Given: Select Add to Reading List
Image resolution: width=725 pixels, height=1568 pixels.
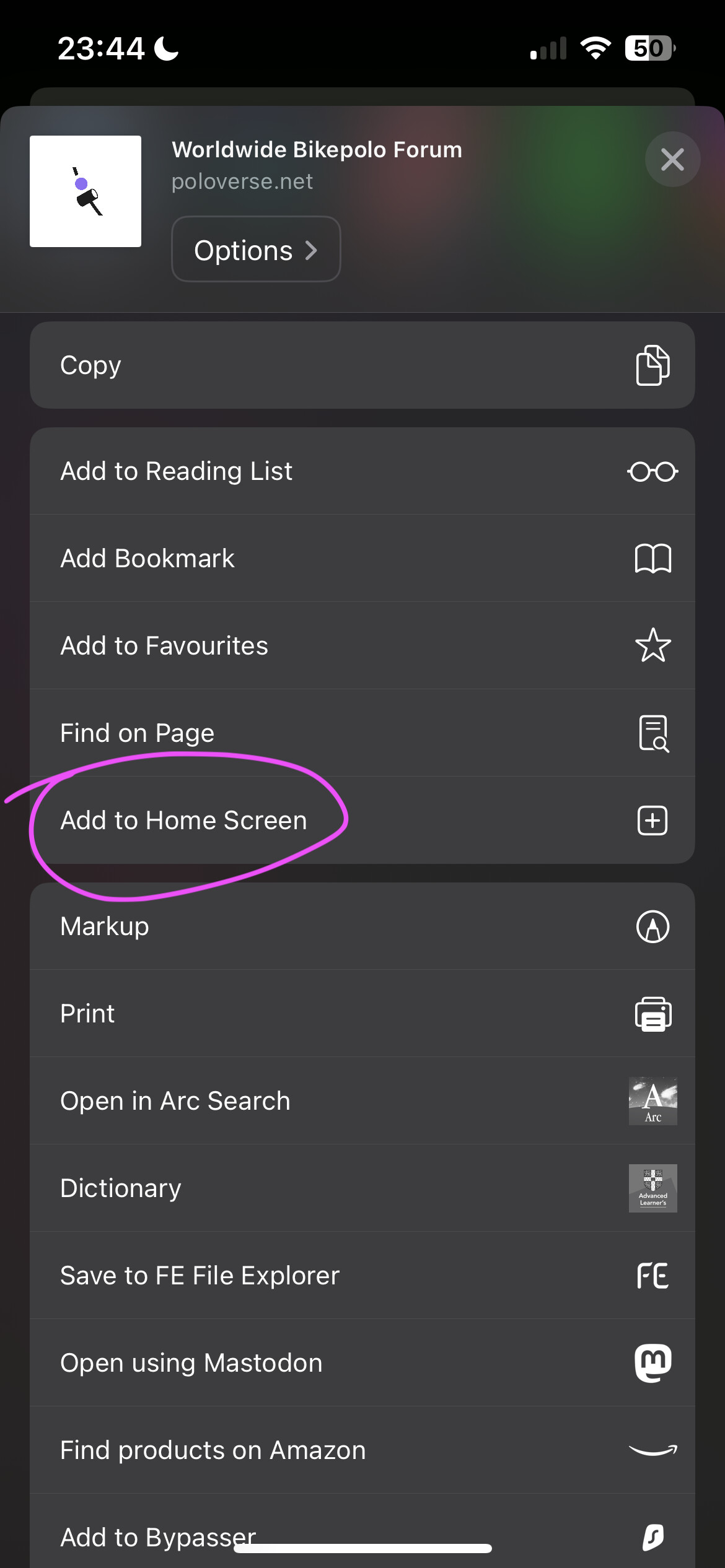Looking at the screenshot, I should [362, 471].
